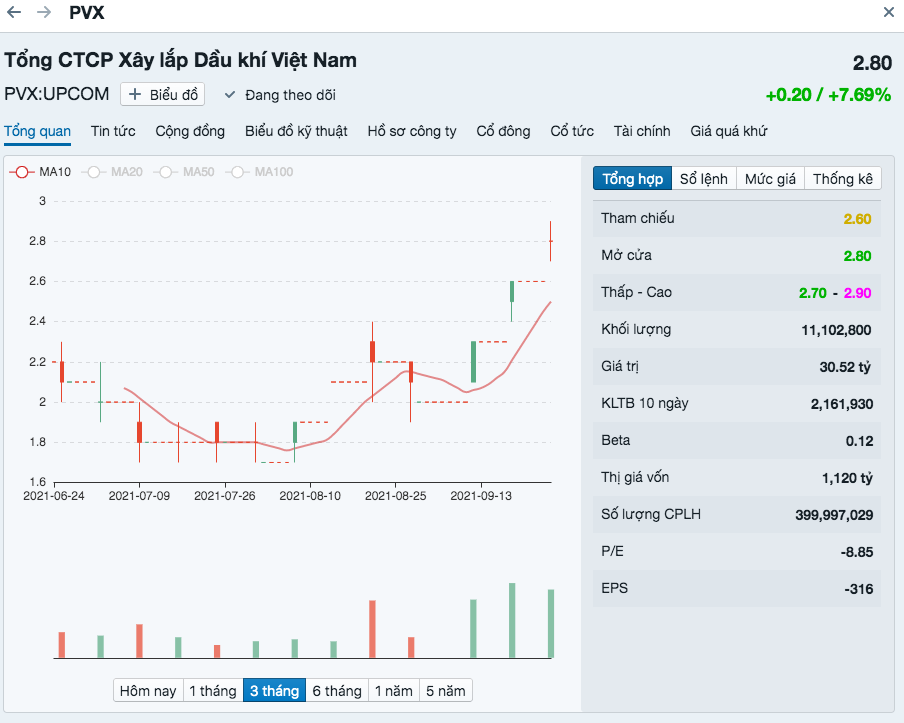Switch to the Cộng đồng tab
The image size is (904, 723).
190,131
